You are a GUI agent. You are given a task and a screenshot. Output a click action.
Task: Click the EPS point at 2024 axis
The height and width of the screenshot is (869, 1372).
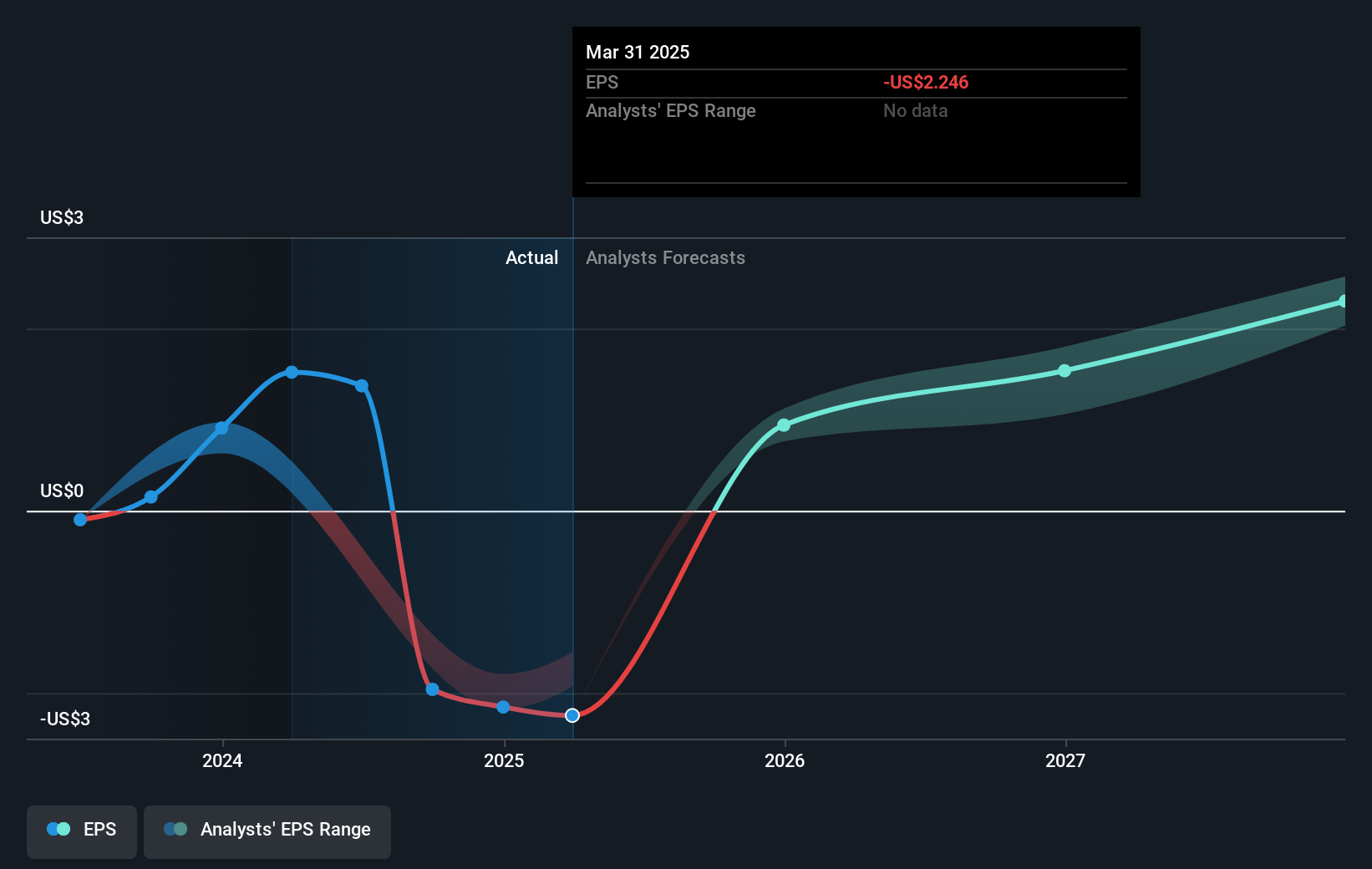click(x=221, y=429)
